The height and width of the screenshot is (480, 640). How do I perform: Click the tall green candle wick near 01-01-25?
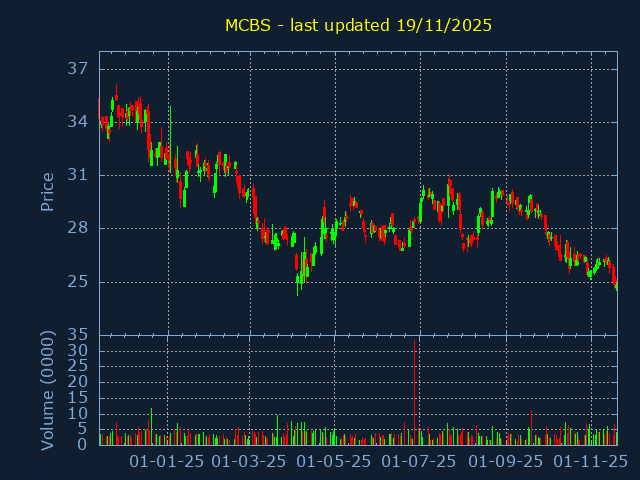(171, 125)
